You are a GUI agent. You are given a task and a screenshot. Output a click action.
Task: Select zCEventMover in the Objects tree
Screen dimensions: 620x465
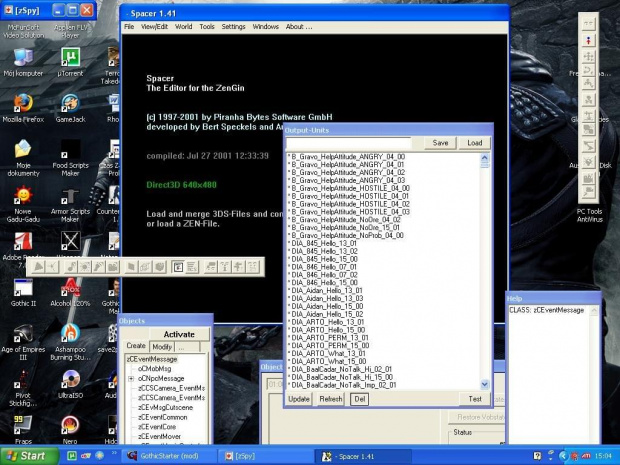tap(159, 437)
